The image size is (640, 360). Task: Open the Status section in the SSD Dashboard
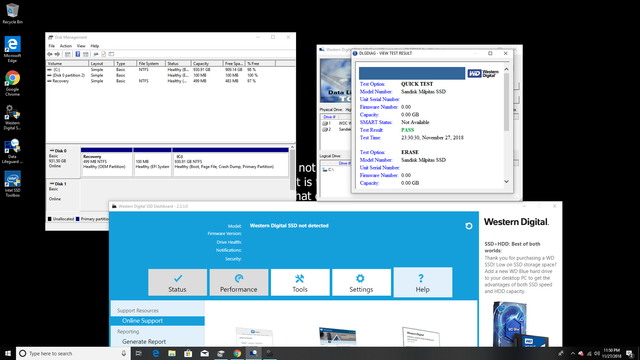[178, 282]
